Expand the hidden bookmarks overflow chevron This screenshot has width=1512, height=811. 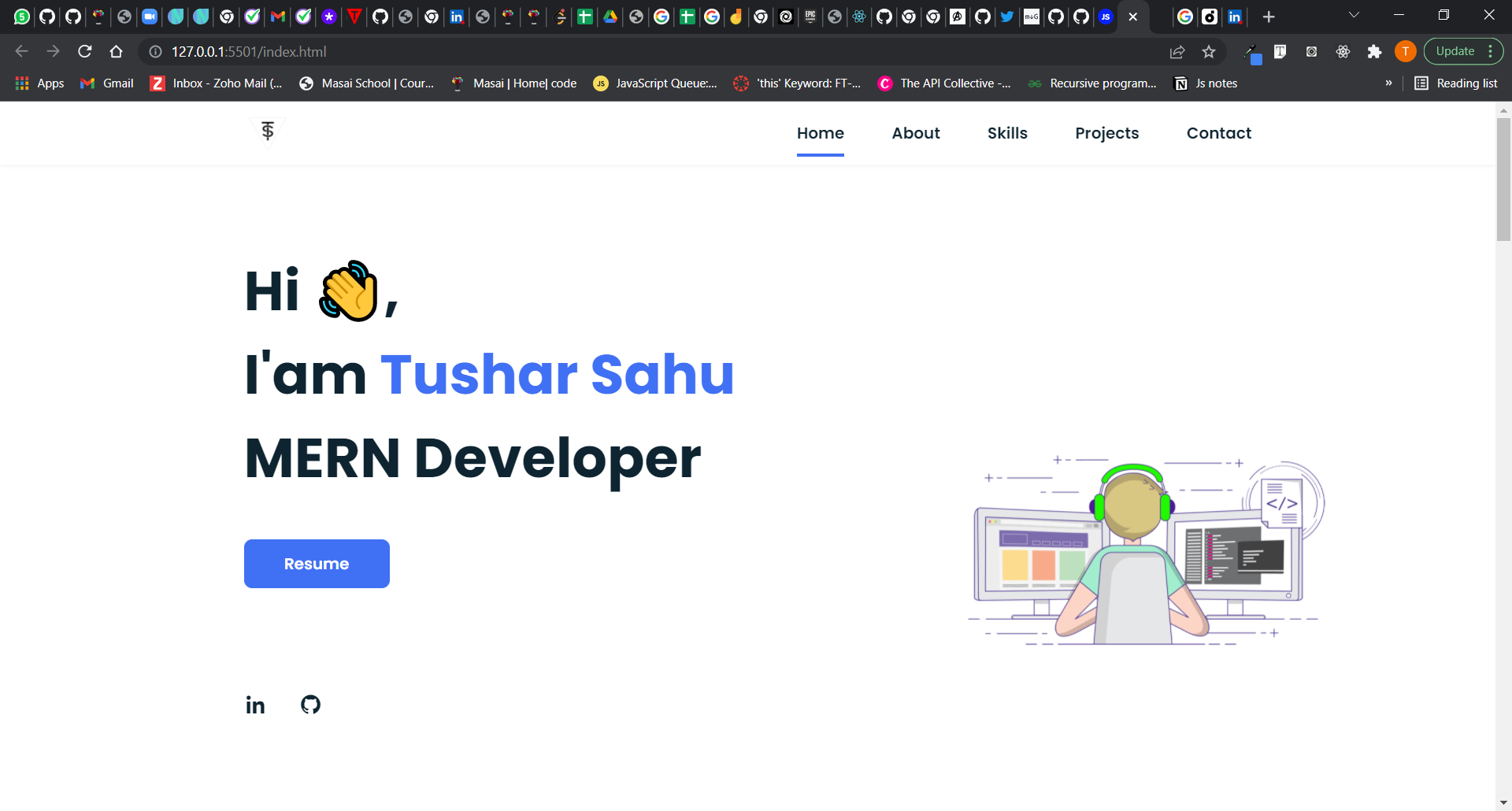(1388, 83)
